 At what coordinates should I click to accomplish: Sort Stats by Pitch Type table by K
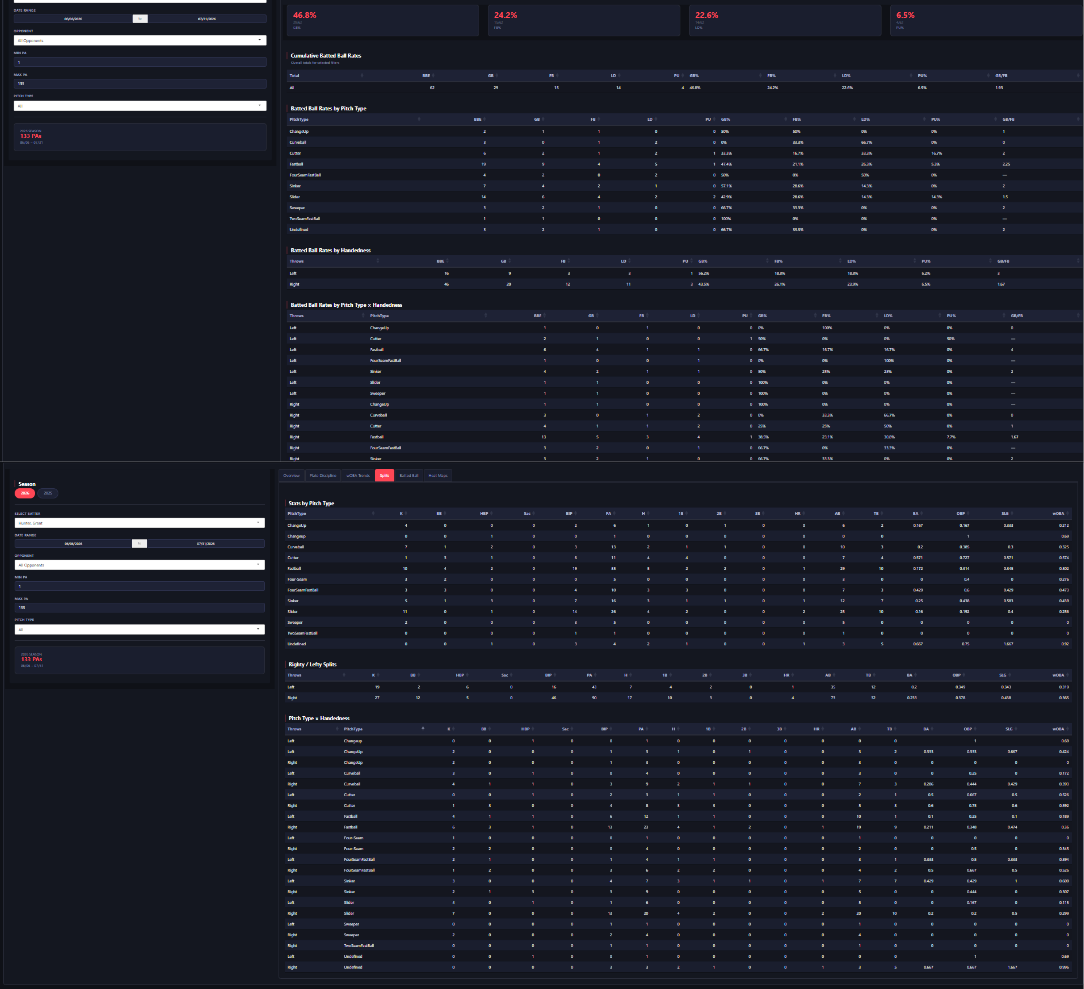point(401,514)
